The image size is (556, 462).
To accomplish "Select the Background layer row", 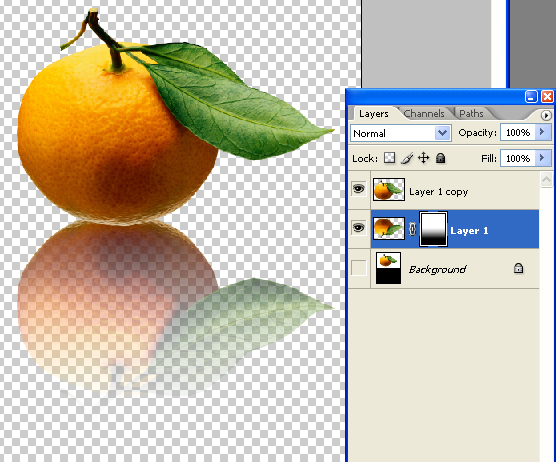I will [x=443, y=268].
